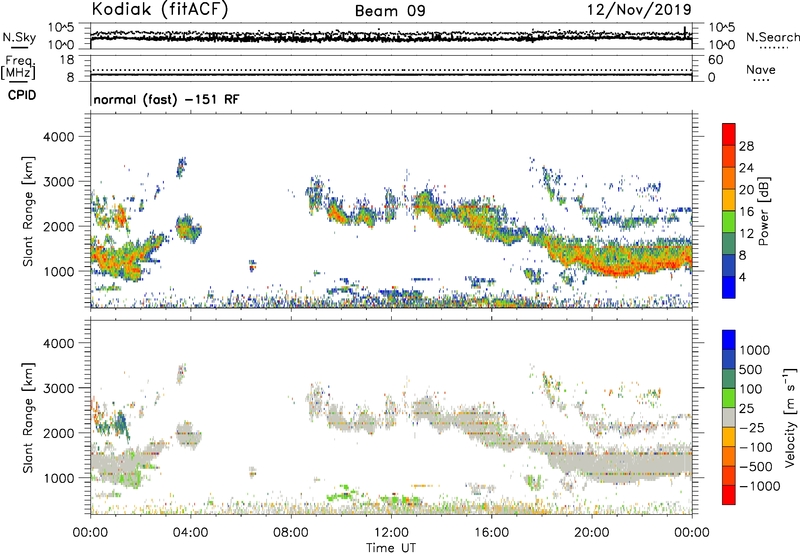Image resolution: width=800 pixels, height=554 pixels.
Task: Click the "Nave" legend label
Action: (760, 69)
